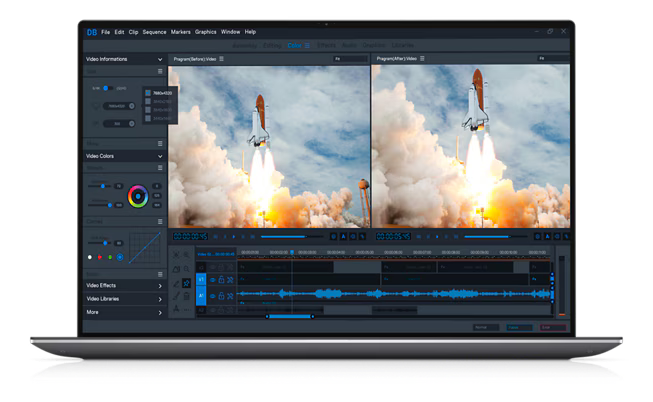The height and width of the screenshot is (402, 653).
Task: Toggle visibility eye on V1 track
Action: click(x=212, y=280)
